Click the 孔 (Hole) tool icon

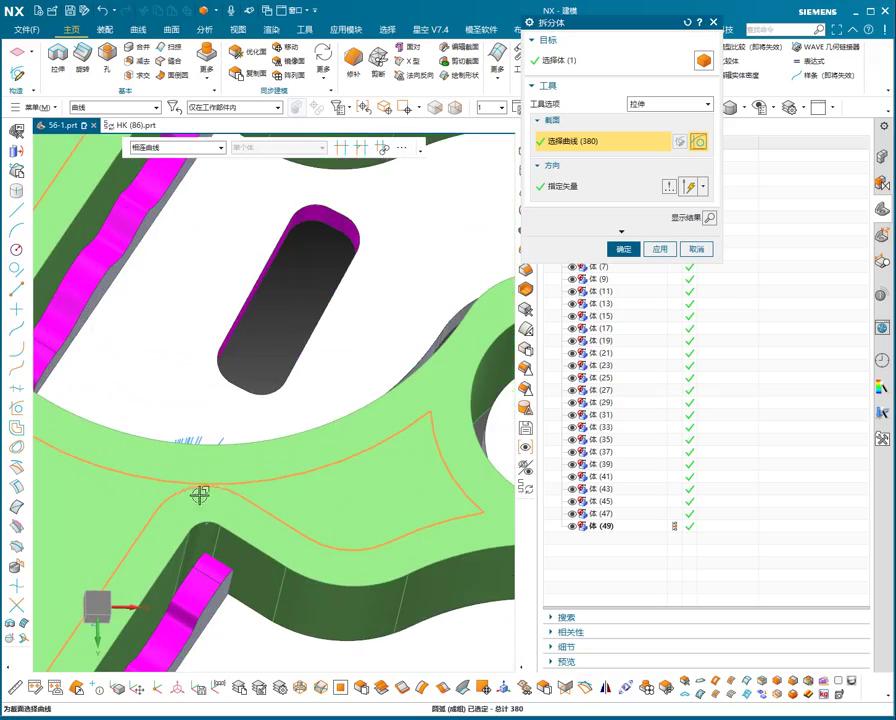point(106,55)
